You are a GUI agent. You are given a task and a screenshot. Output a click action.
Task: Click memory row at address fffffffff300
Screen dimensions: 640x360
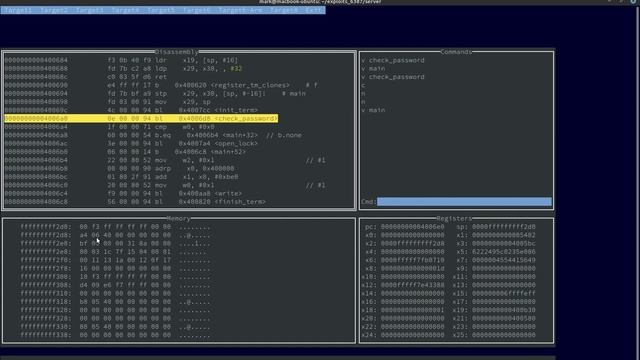pyautogui.click(x=116, y=277)
